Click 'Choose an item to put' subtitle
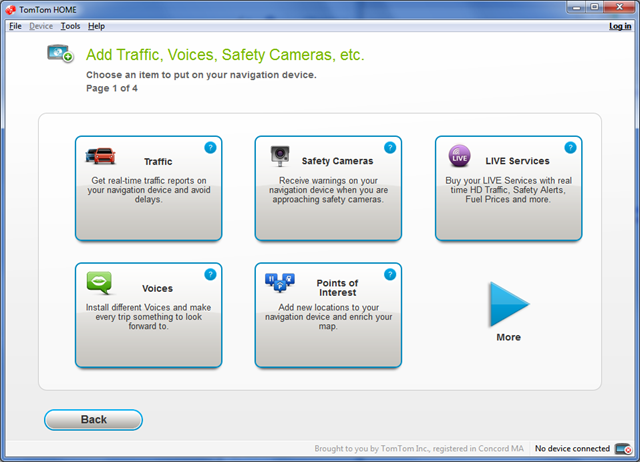This screenshot has width=640, height=462. tap(201, 75)
